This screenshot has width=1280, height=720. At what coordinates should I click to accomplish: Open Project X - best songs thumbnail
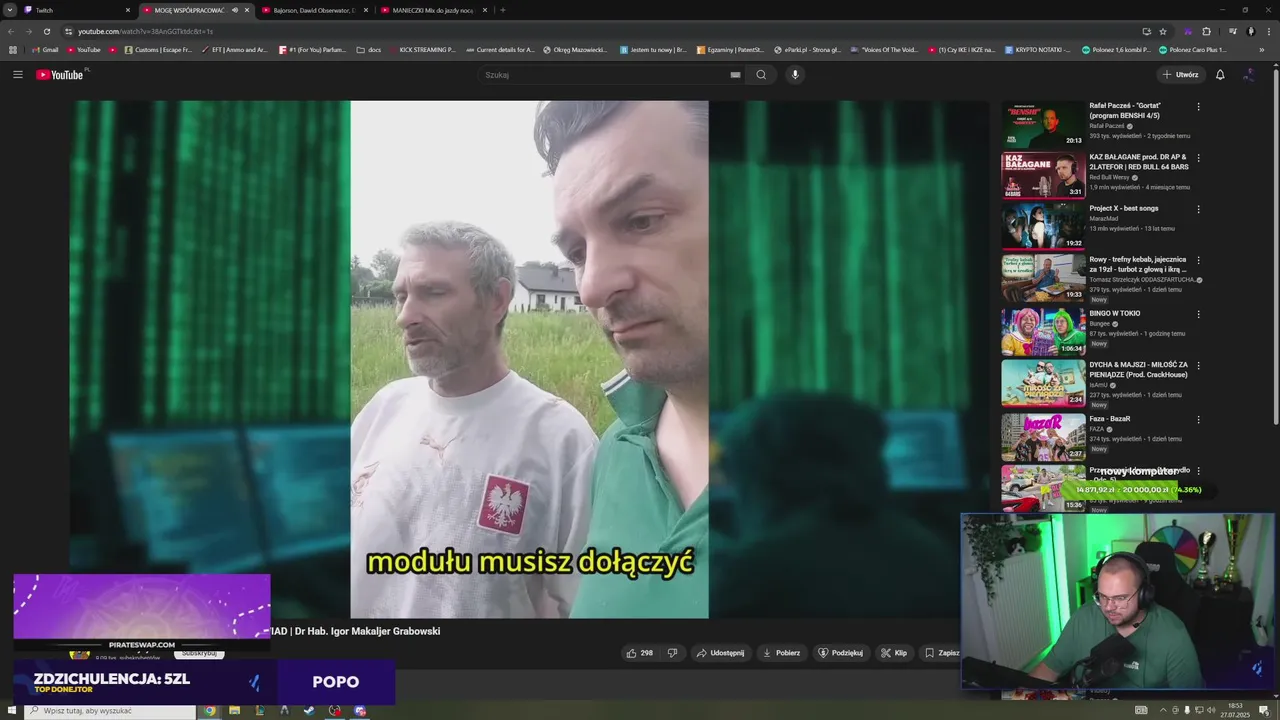tap(1043, 226)
